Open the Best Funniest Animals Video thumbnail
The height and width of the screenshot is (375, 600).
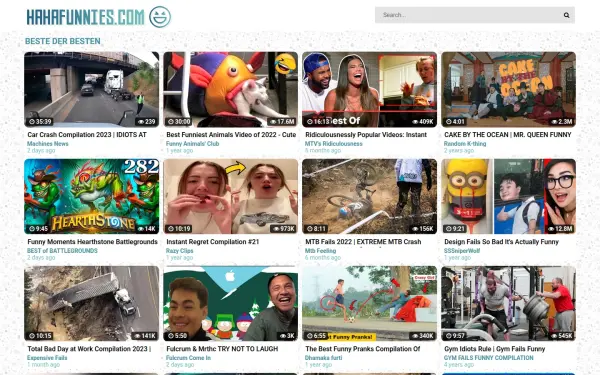tap(230, 90)
